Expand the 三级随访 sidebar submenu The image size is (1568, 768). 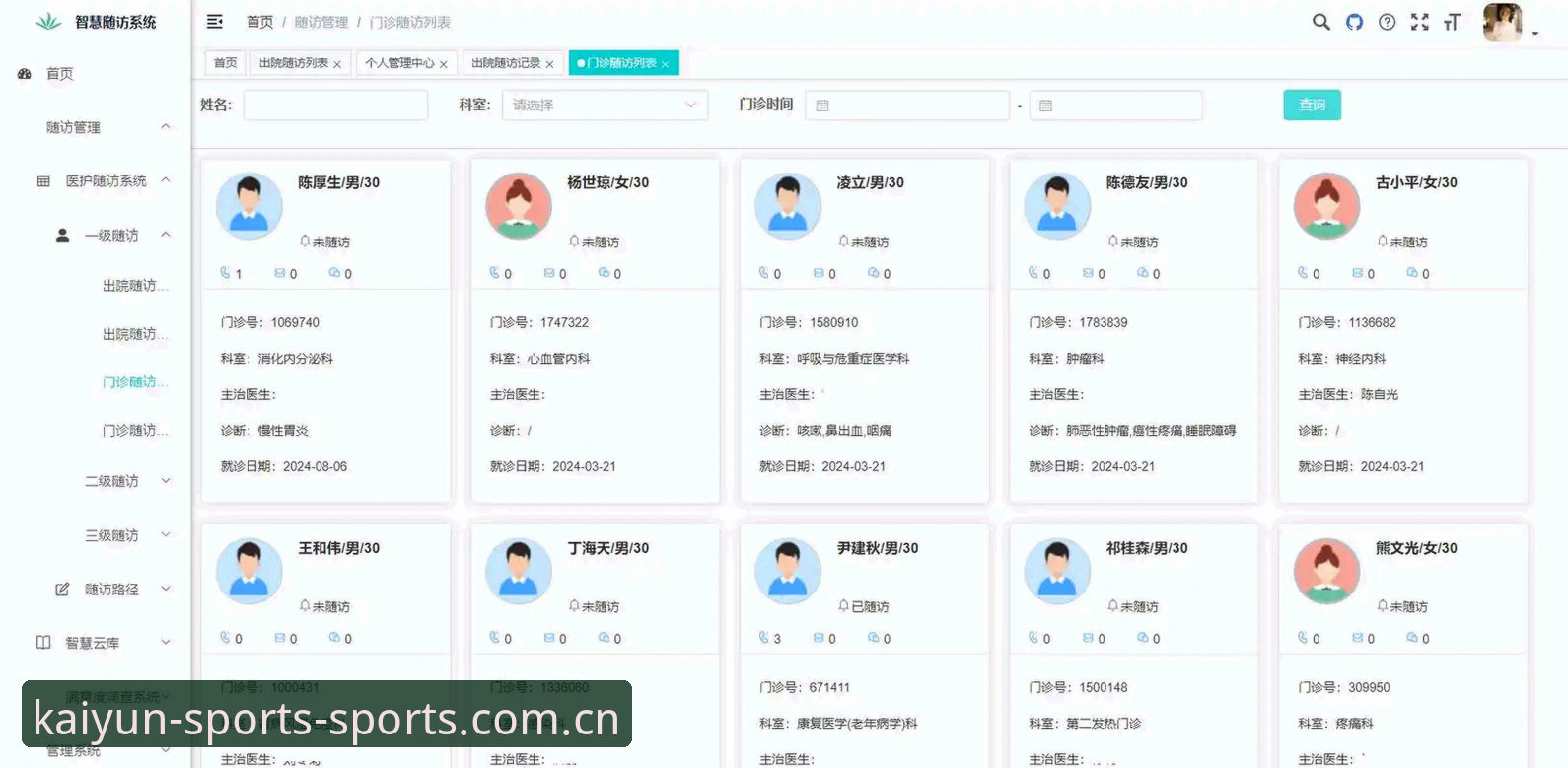166,535
